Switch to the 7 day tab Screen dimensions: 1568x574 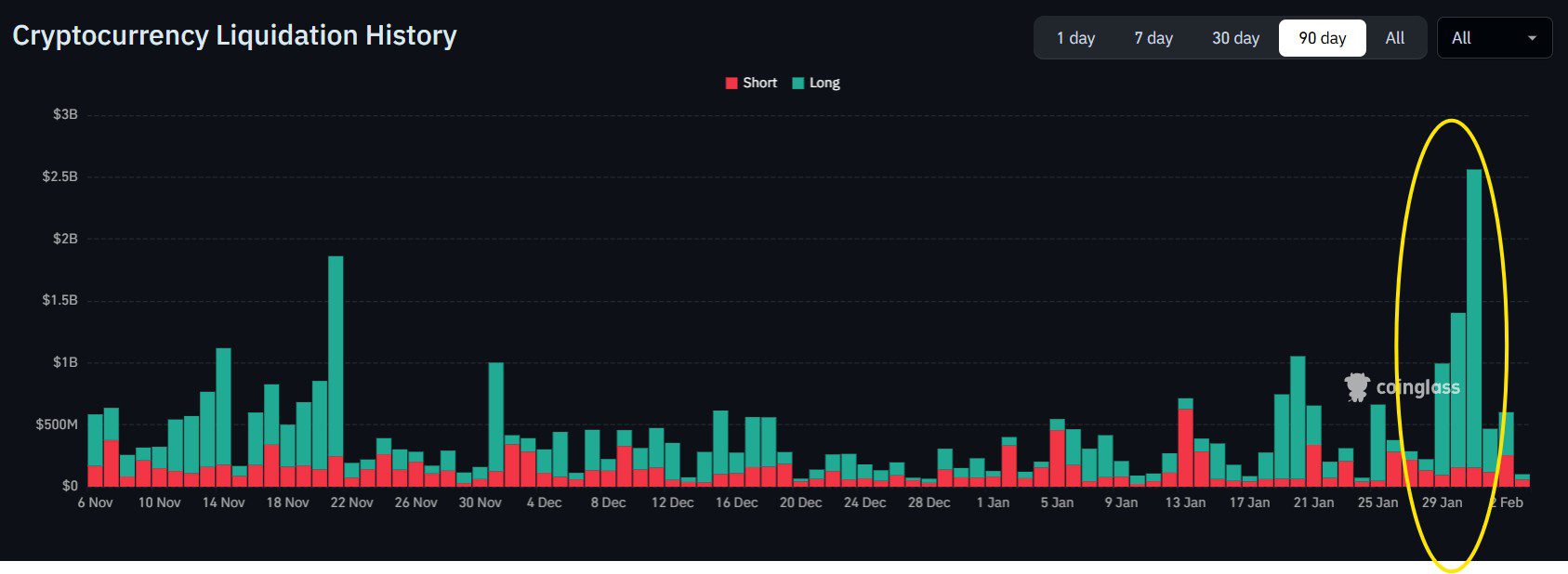(1153, 38)
